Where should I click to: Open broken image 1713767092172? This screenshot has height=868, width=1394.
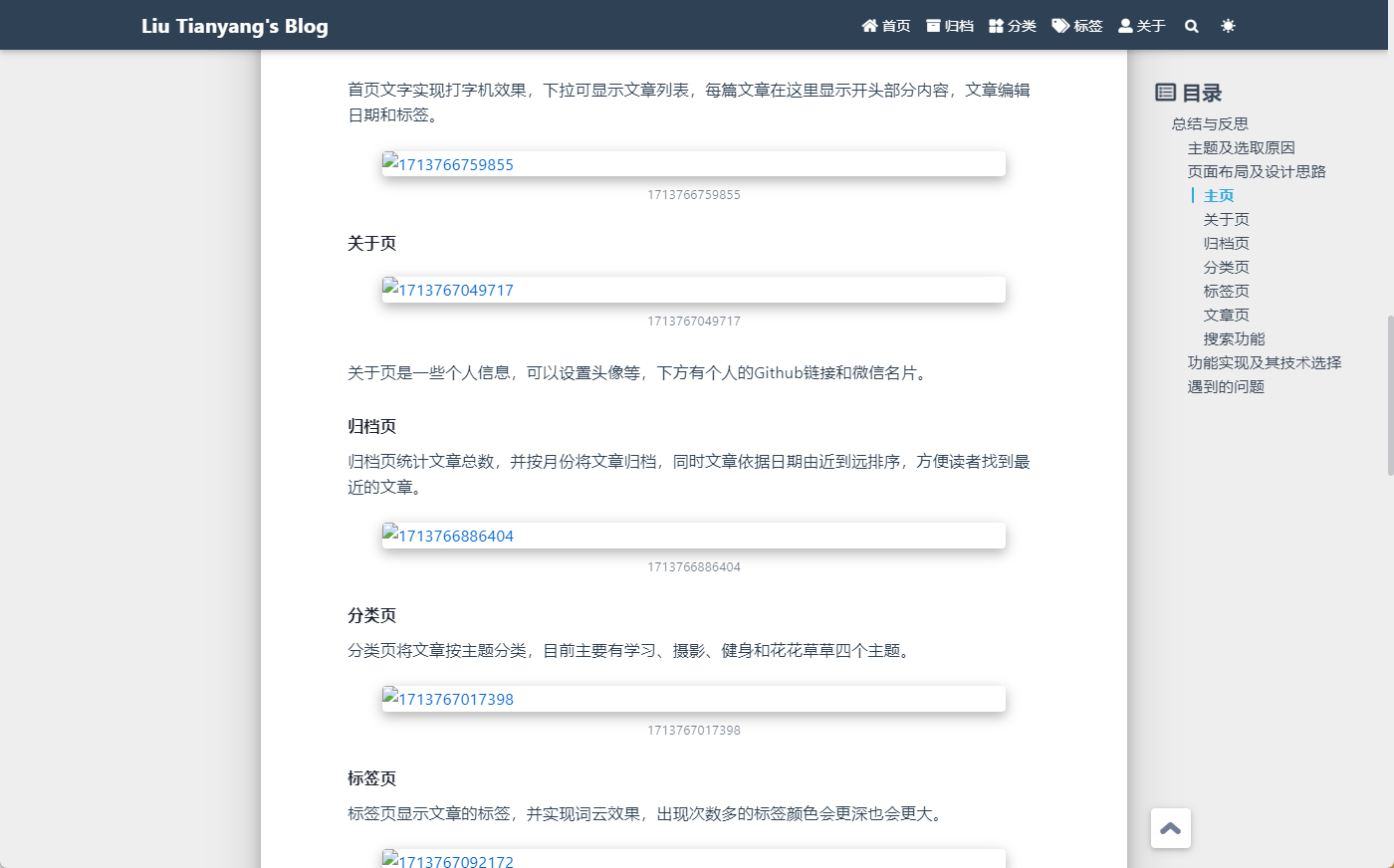(x=694, y=859)
